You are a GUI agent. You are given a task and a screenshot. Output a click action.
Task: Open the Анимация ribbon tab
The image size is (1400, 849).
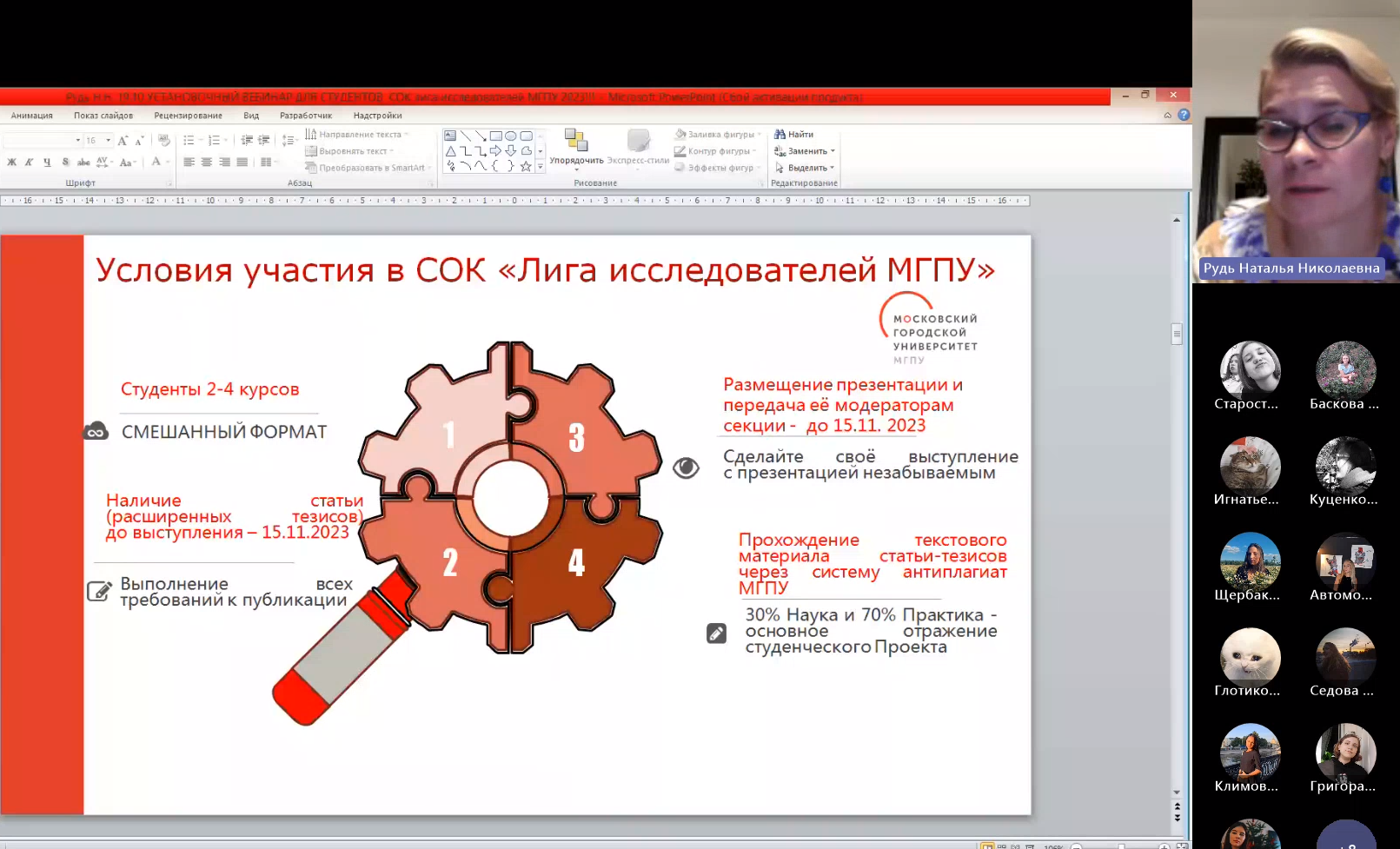pos(32,116)
